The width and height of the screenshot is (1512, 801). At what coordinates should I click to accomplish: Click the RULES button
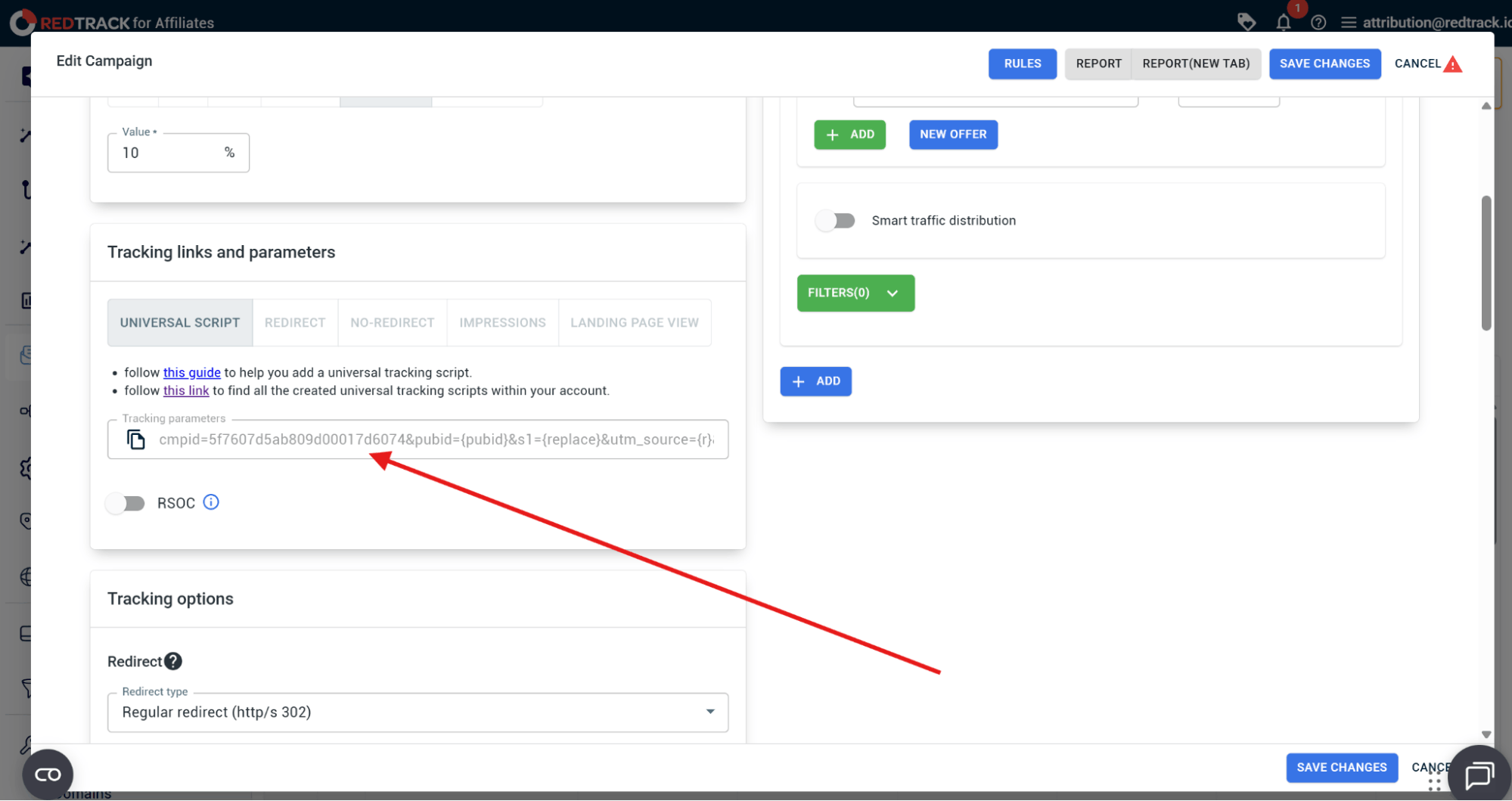pos(1023,64)
